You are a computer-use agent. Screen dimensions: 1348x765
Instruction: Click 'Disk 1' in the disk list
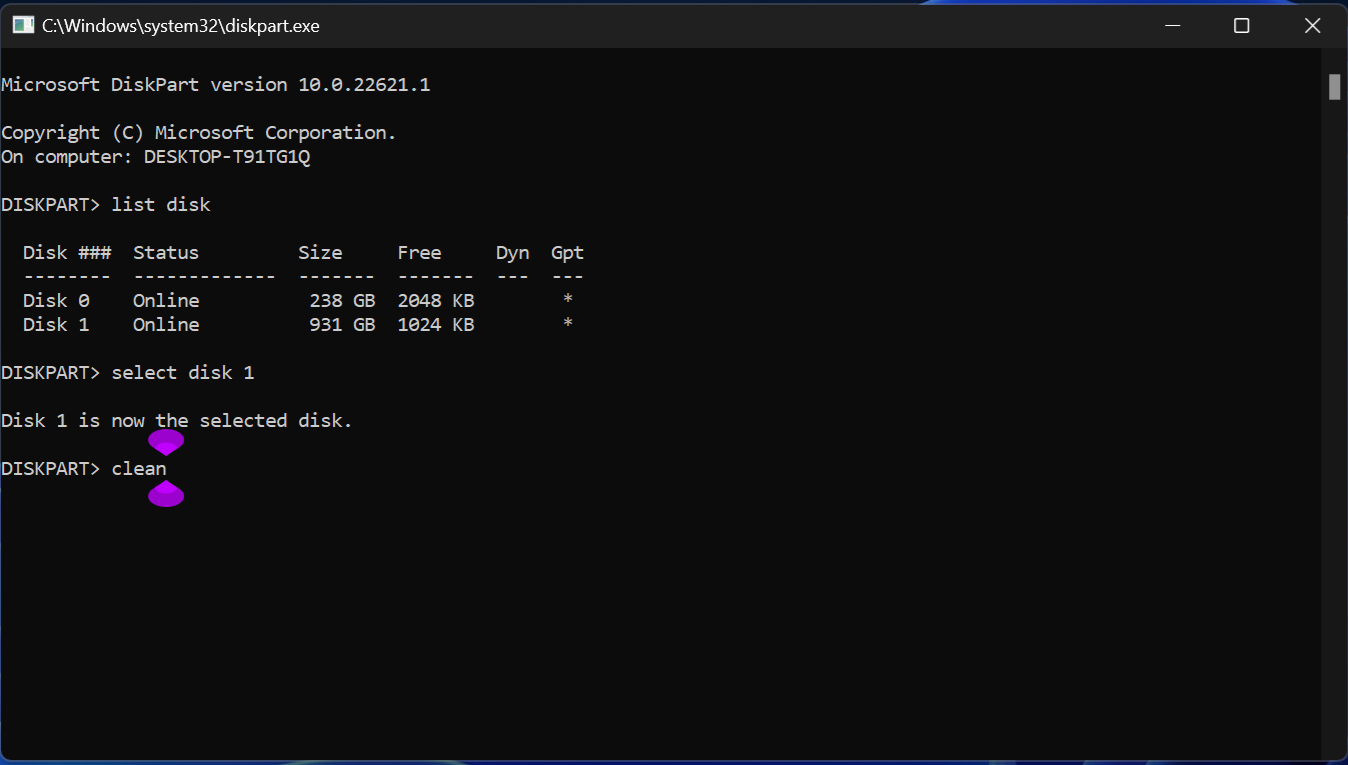[x=56, y=325]
